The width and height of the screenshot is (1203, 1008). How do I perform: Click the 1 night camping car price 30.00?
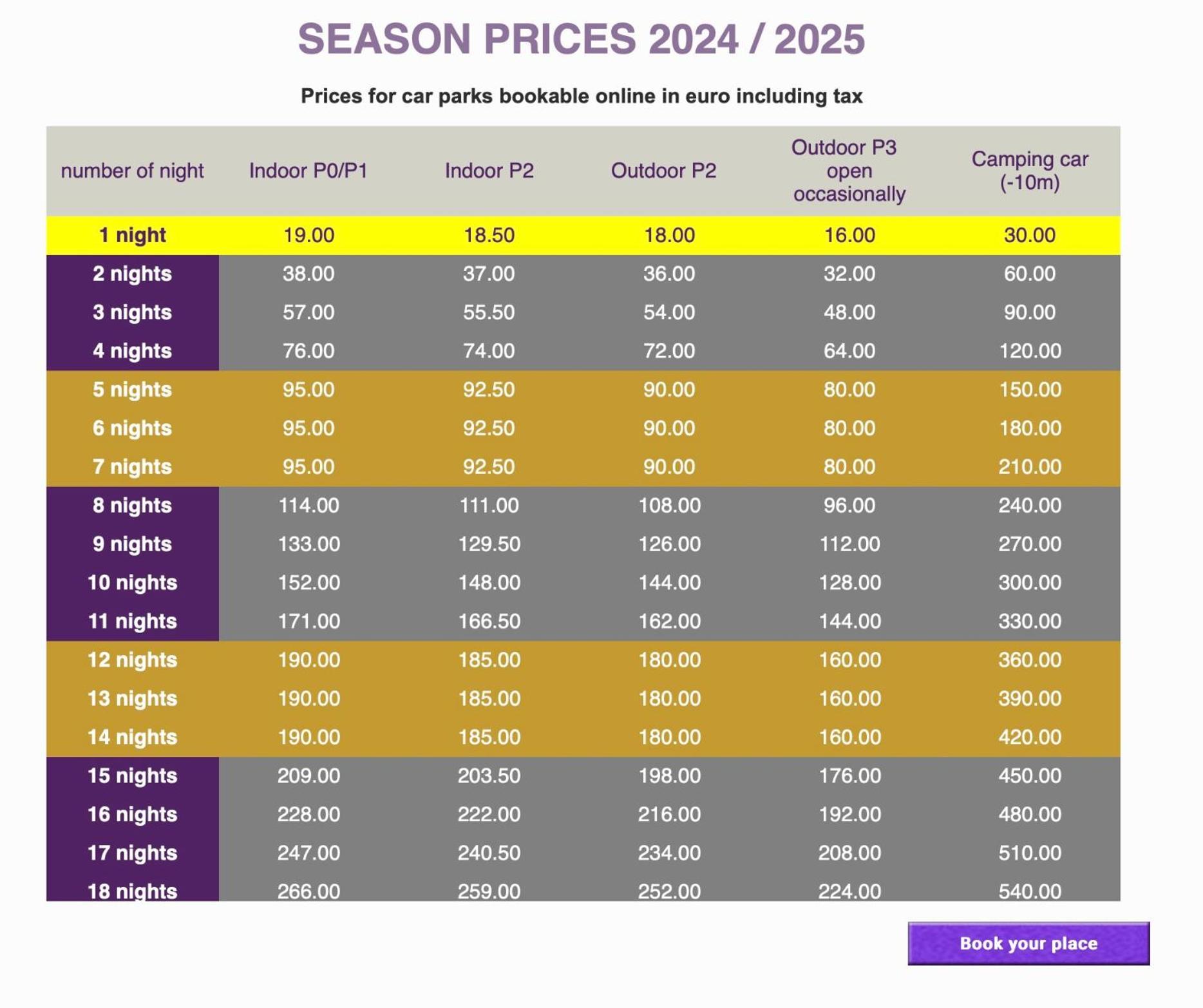point(1029,235)
